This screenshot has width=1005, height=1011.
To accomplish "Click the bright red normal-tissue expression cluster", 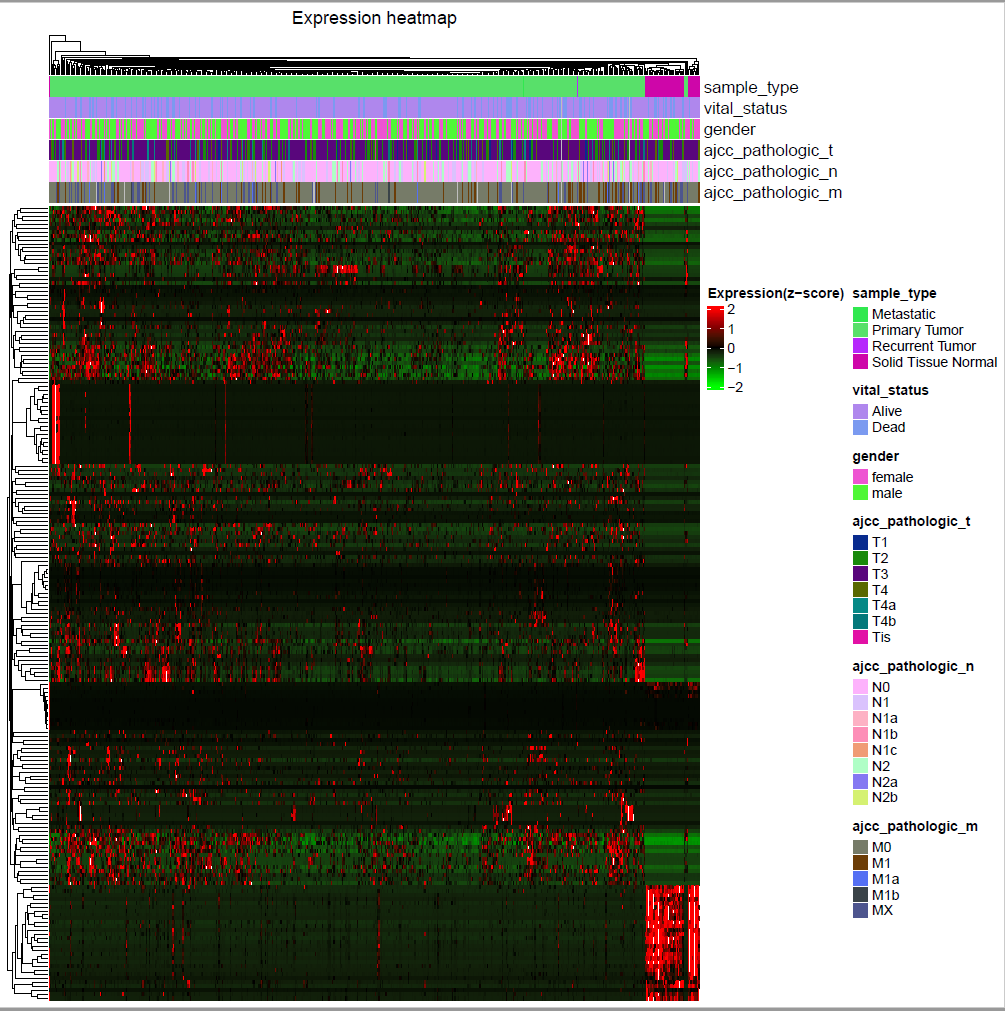I will point(672,942).
